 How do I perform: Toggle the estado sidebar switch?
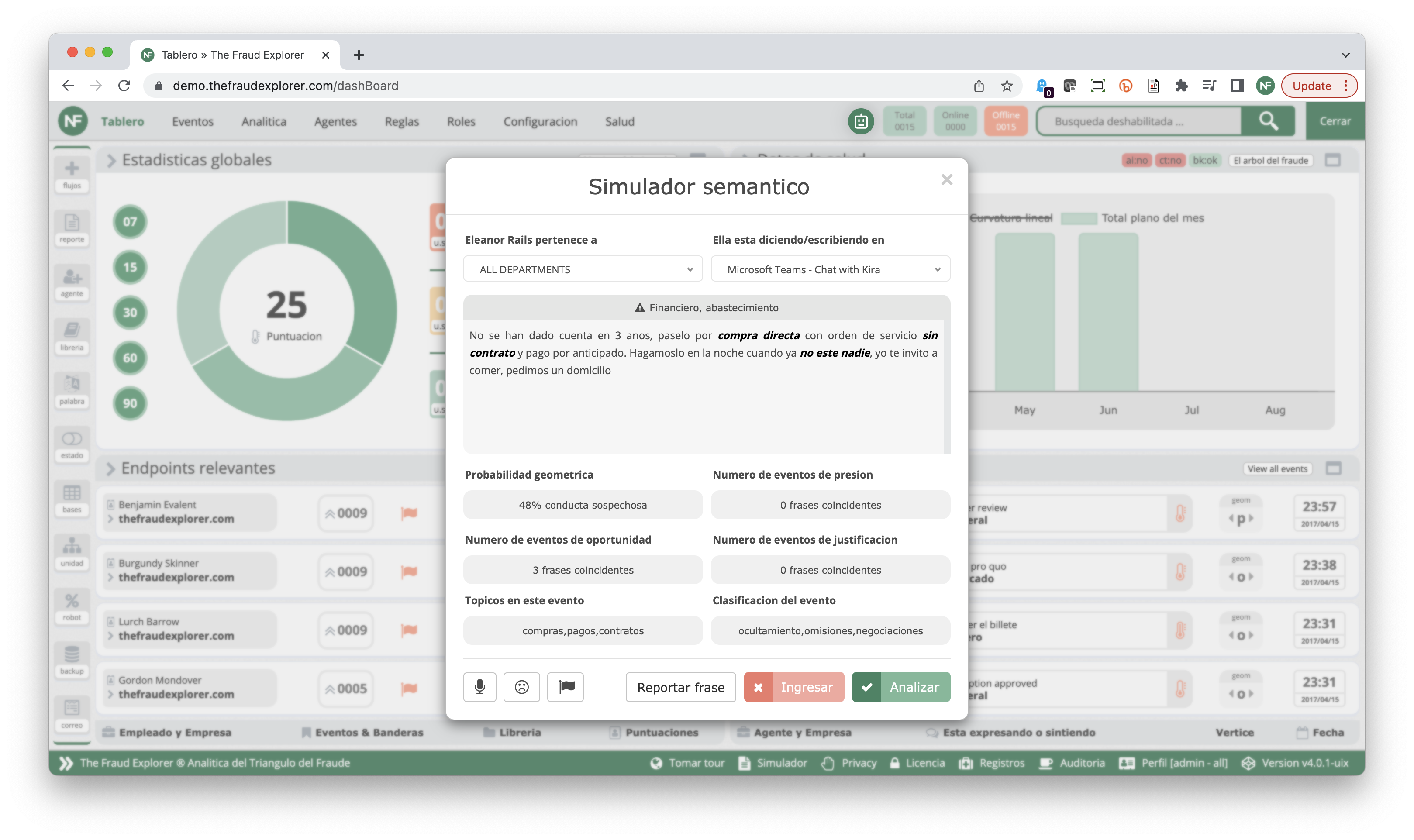click(72, 445)
